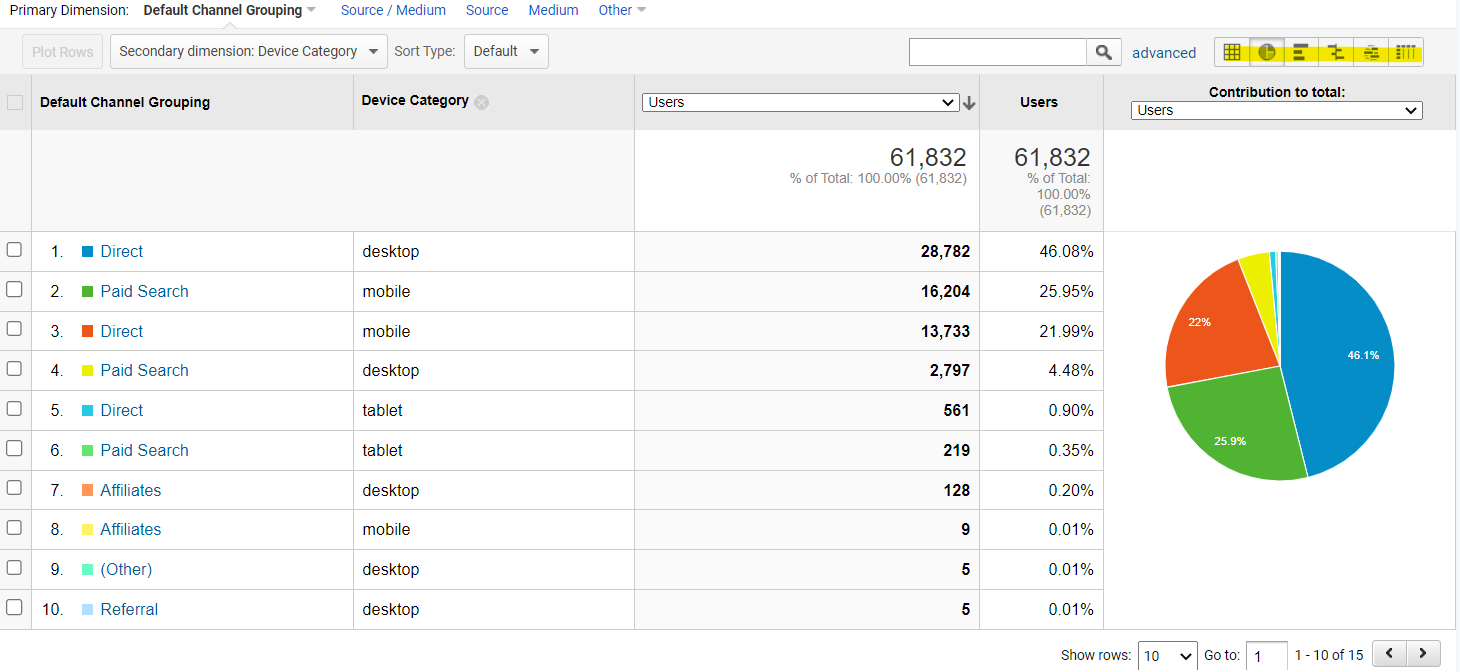Click the green color square beside Paid Search row 2

click(88, 291)
